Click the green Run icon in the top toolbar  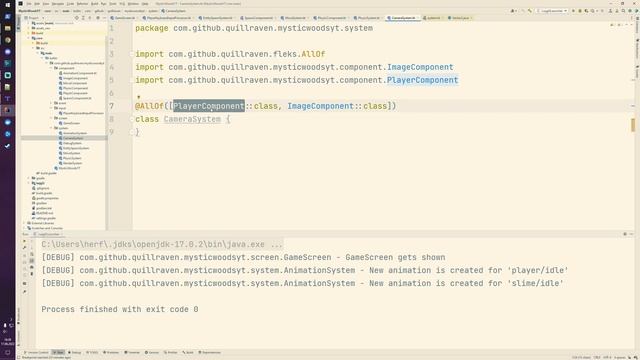pyautogui.click(x=573, y=11)
